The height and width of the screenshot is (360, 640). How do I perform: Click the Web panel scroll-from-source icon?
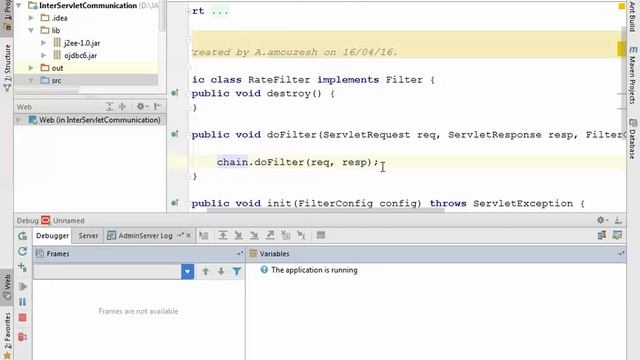click(109, 107)
